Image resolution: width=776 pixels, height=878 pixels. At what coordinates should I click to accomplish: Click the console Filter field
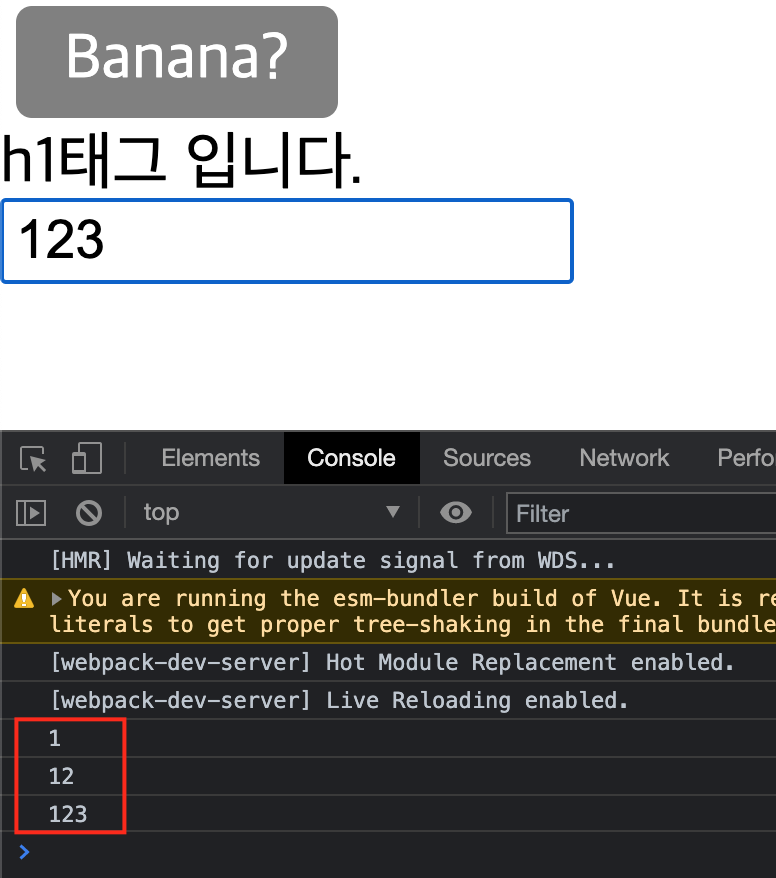point(641,513)
